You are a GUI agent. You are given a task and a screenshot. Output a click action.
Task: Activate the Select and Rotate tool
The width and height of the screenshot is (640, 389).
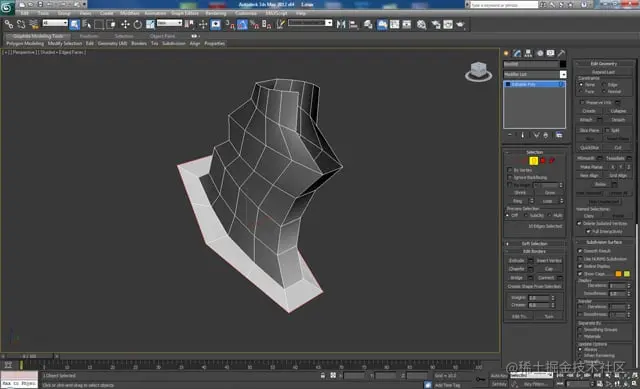138,24
